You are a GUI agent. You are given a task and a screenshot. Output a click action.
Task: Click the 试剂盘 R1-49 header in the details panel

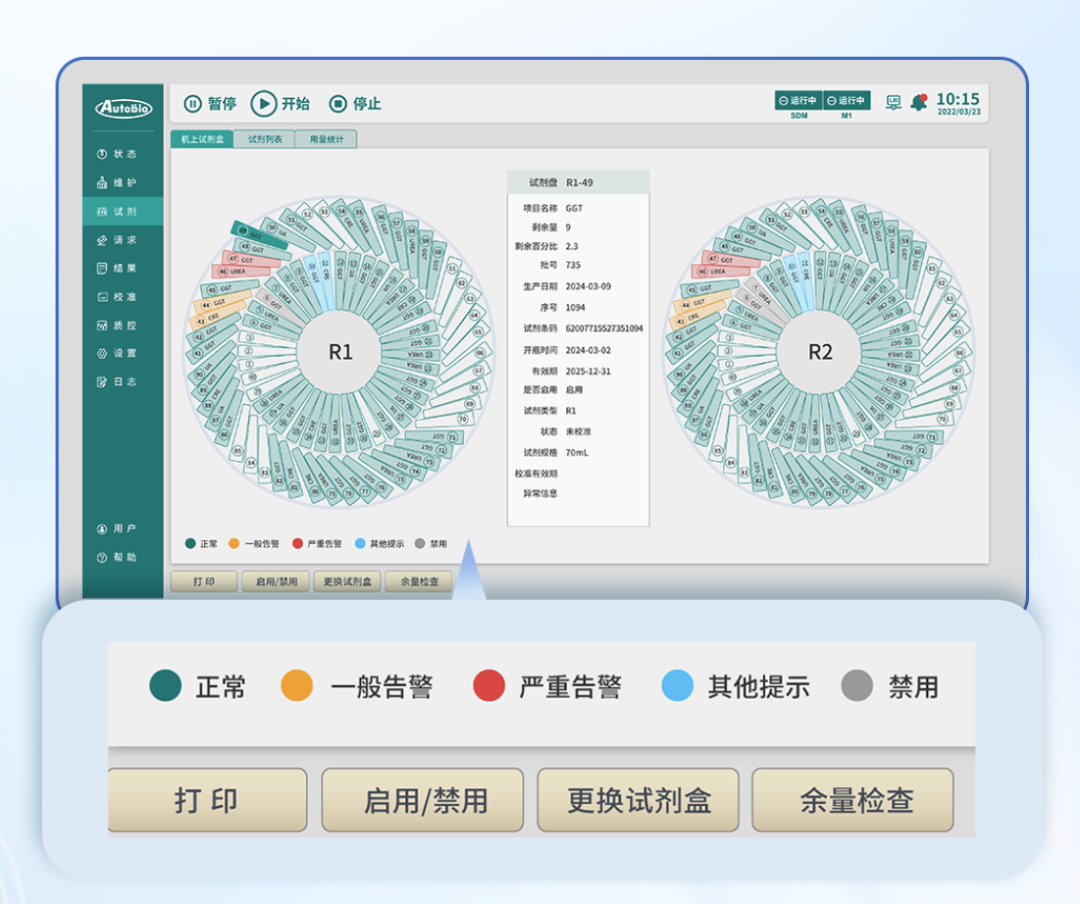click(x=578, y=183)
